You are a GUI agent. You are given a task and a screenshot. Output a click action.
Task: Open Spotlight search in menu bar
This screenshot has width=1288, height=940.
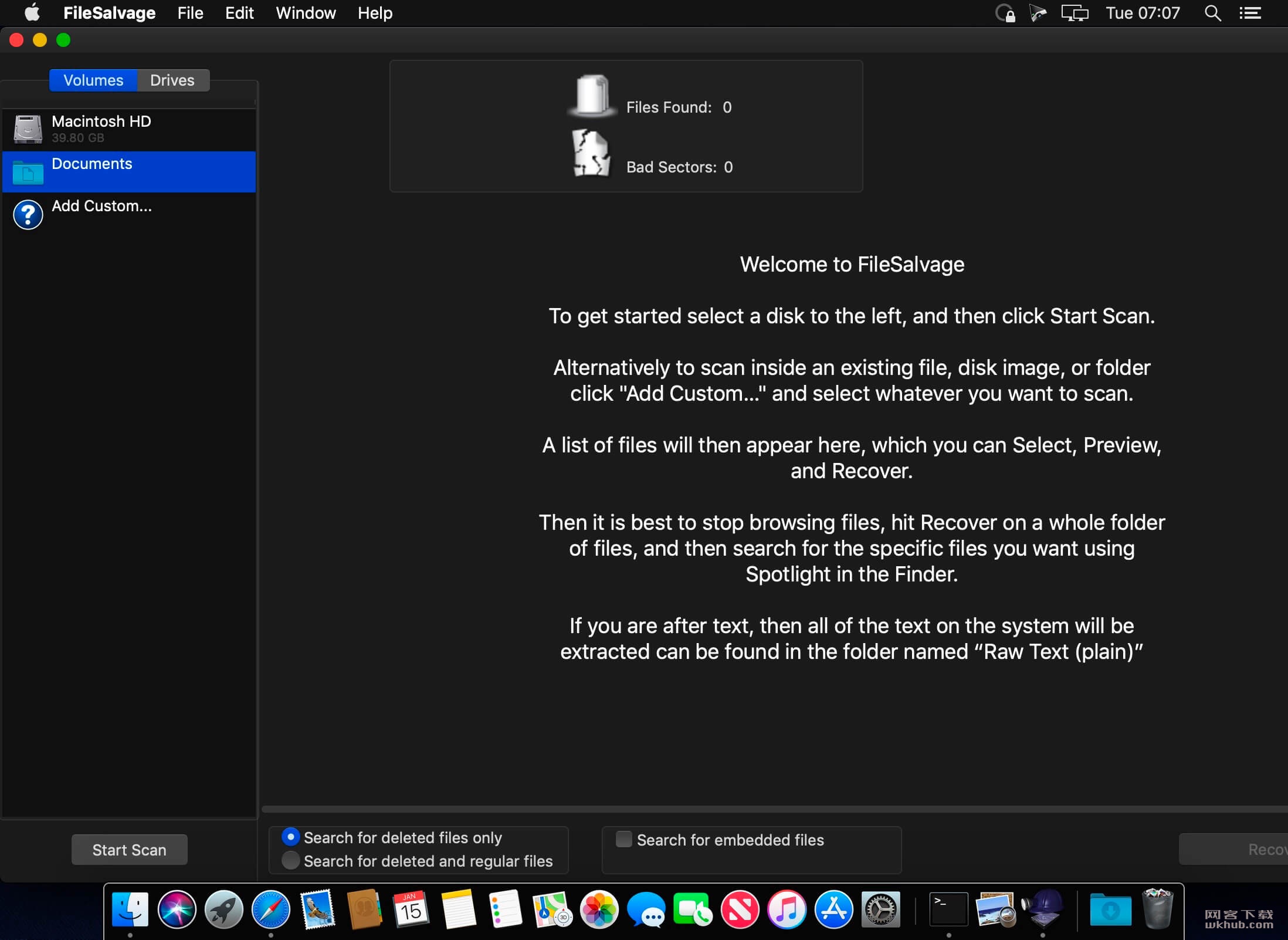coord(1212,13)
